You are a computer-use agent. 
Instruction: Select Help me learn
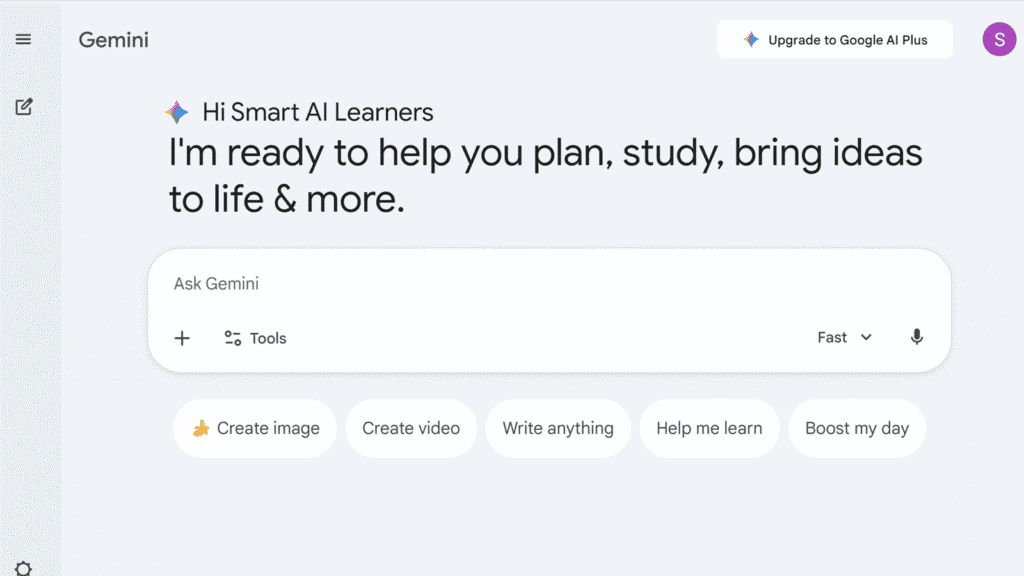point(709,428)
